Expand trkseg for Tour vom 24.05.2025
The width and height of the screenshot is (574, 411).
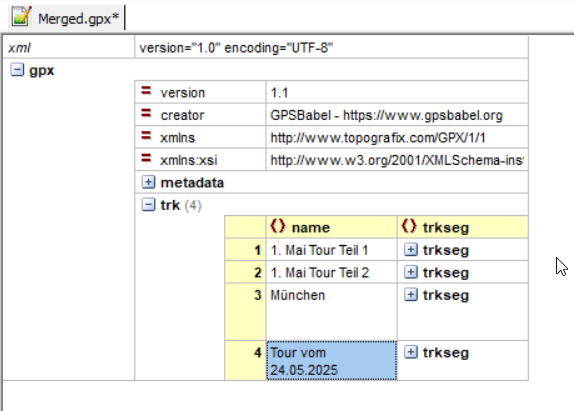point(411,352)
